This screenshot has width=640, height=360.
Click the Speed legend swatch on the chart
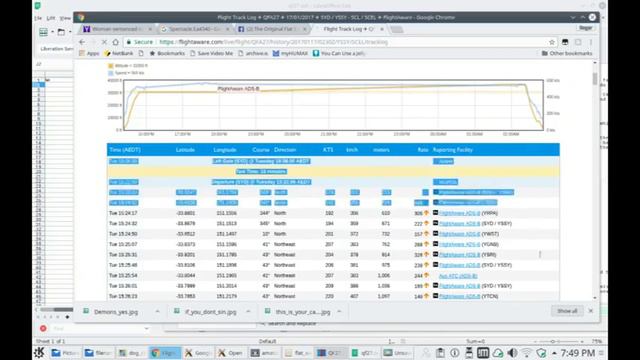click(110, 73)
